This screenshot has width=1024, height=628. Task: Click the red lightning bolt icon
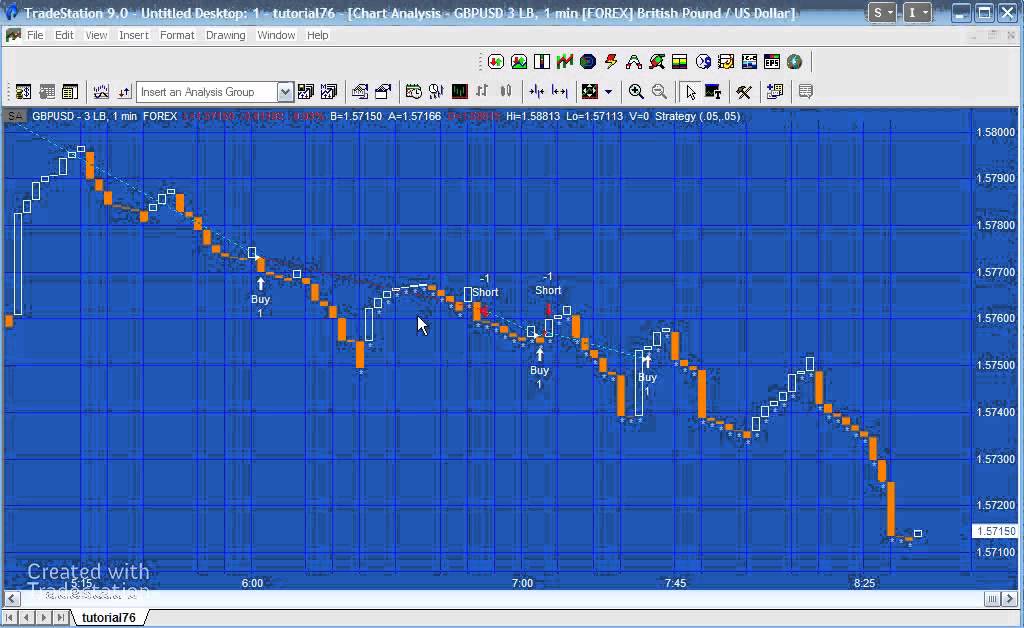[611, 62]
